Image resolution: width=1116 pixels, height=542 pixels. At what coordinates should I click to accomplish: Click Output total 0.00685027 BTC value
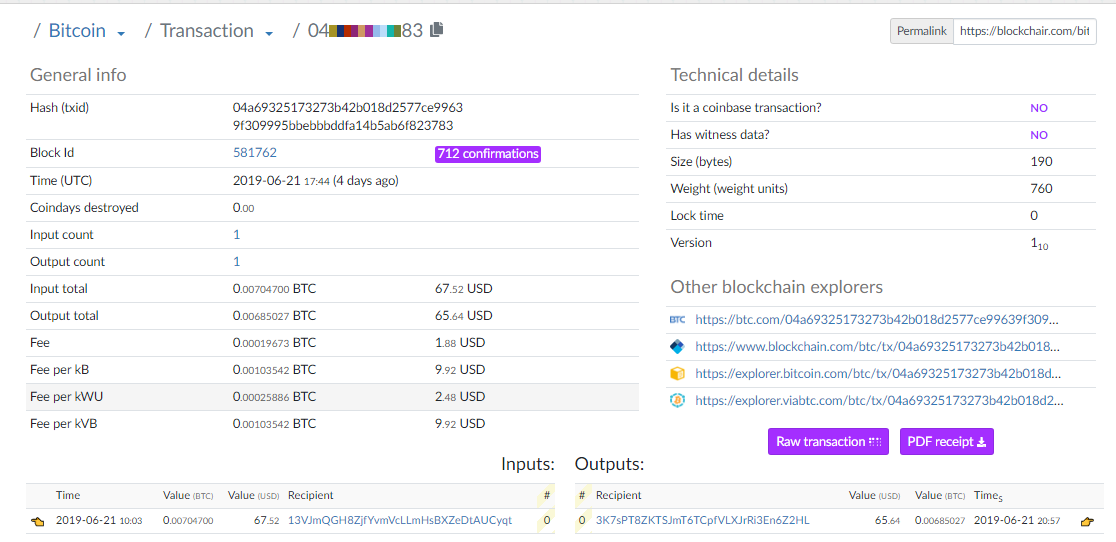click(x=275, y=315)
